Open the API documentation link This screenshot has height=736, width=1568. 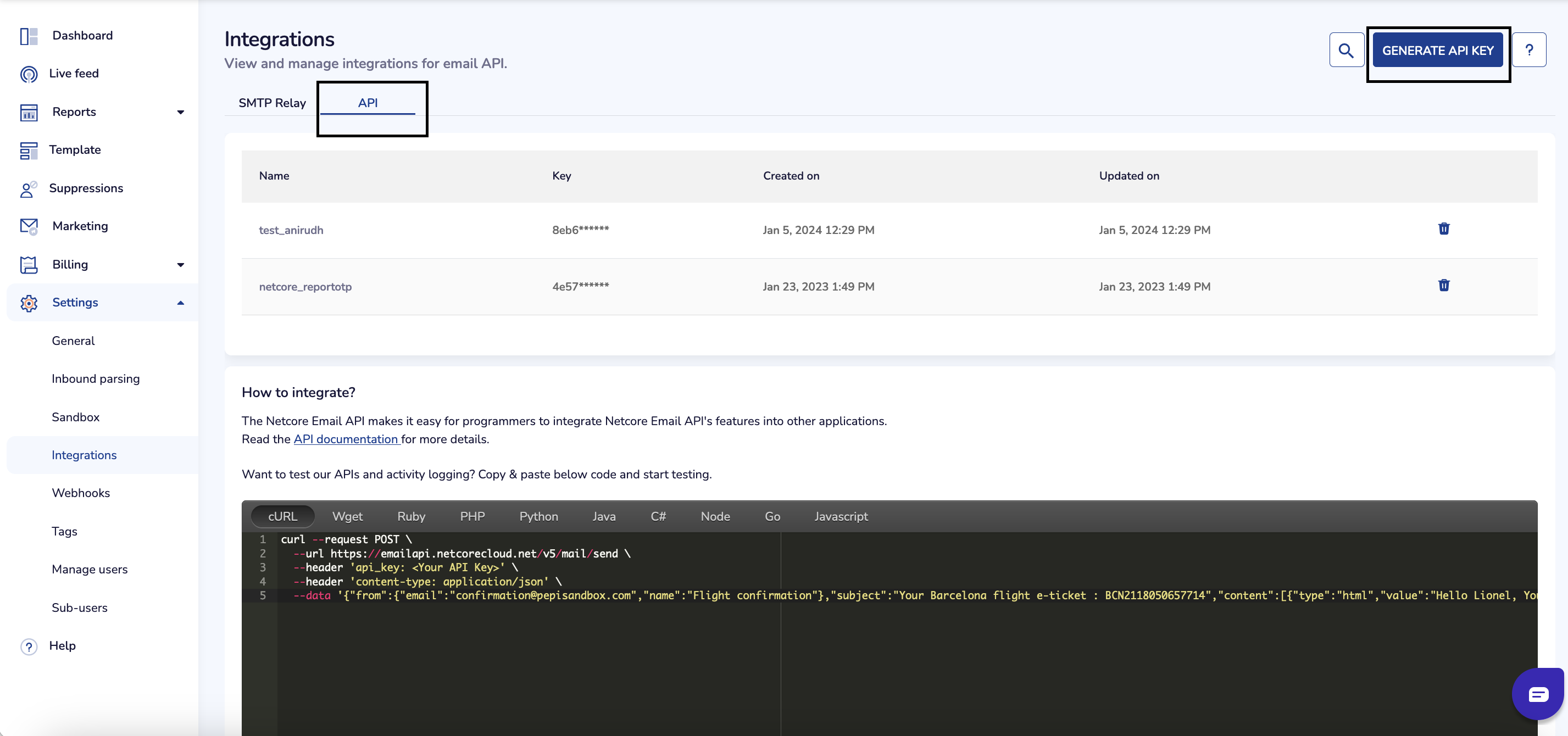(346, 439)
